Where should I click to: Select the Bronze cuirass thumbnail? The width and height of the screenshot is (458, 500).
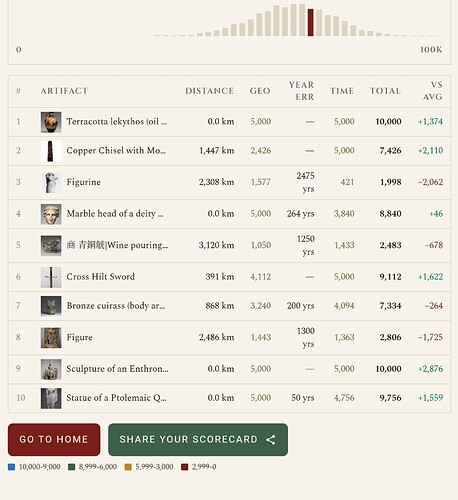[51, 306]
